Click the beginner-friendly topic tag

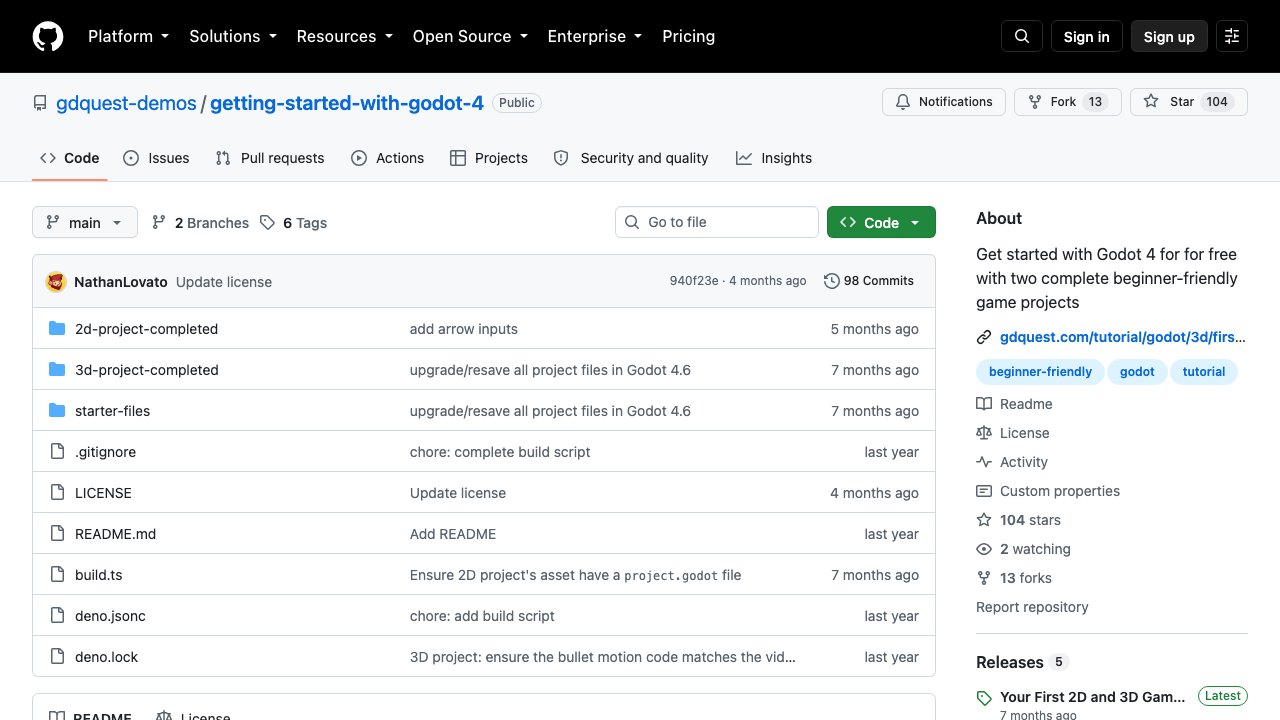pyautogui.click(x=1040, y=371)
